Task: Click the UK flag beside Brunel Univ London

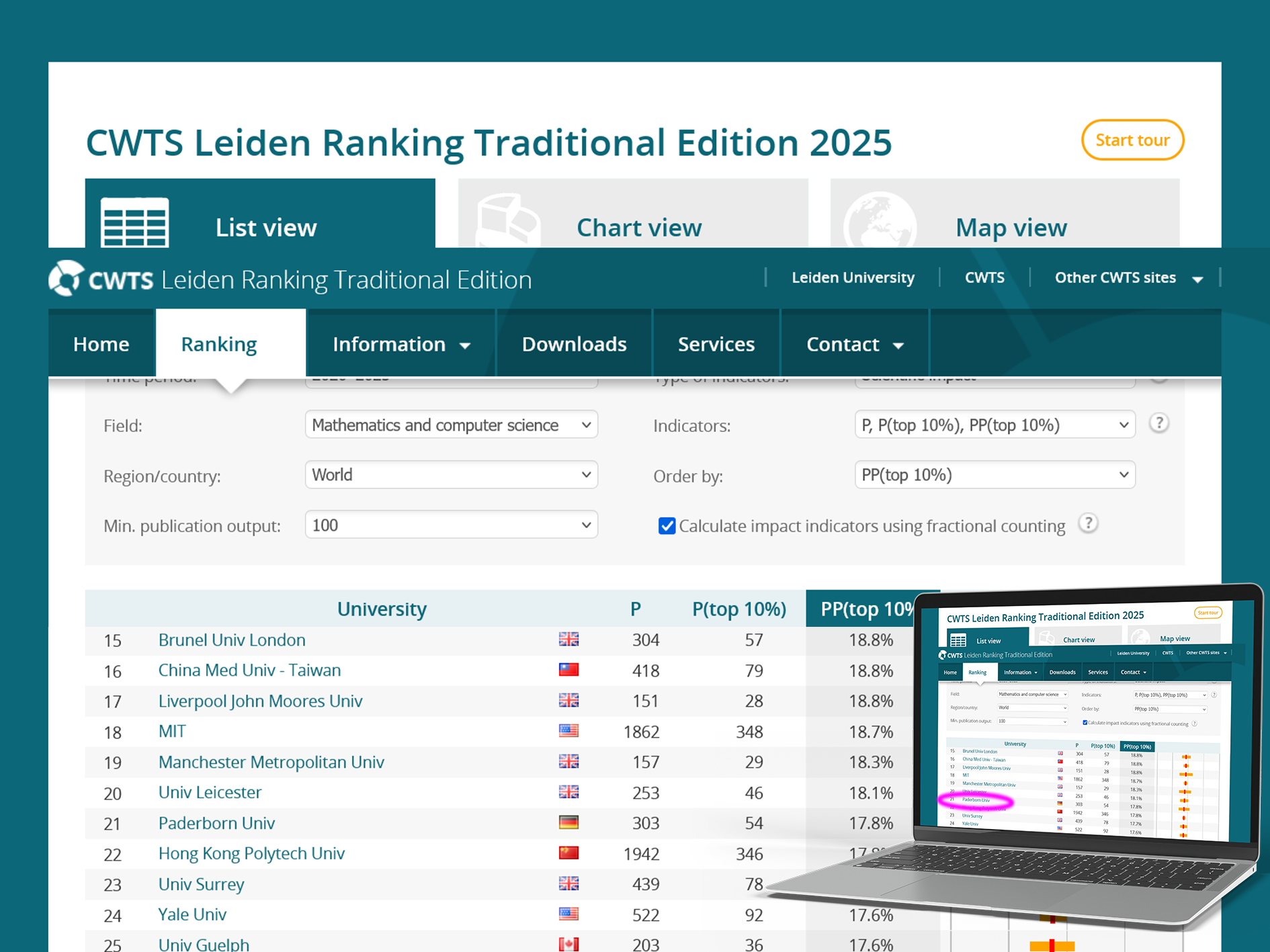Action: click(x=568, y=639)
